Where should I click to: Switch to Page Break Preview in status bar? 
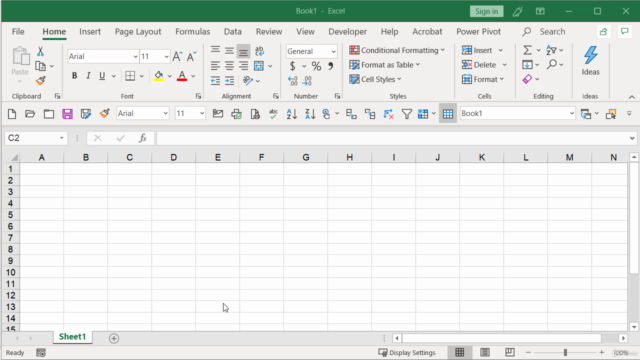(510, 352)
